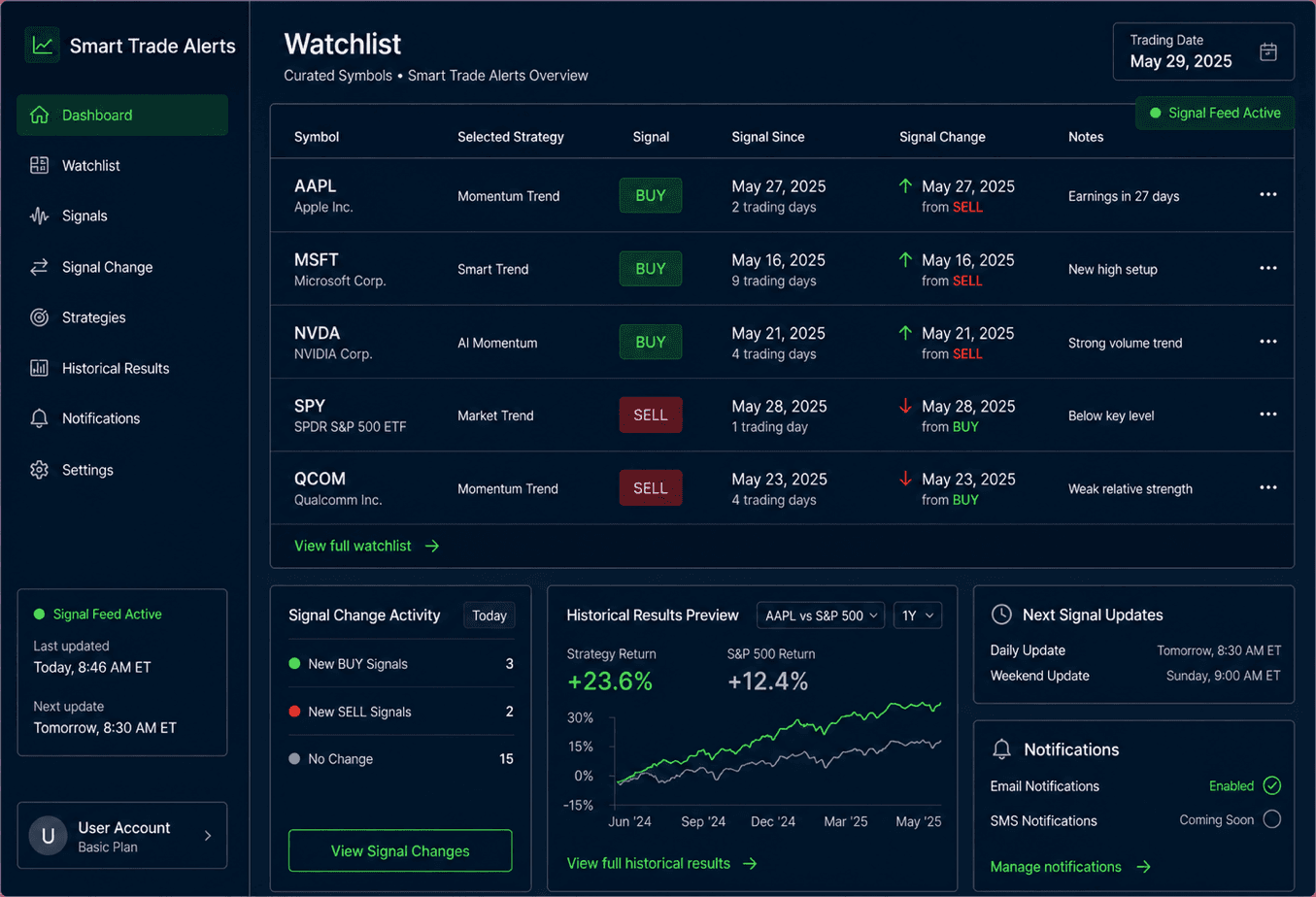Click the SELL badge in the SPY row
Viewport: 1316px width, 897px height.
651,415
